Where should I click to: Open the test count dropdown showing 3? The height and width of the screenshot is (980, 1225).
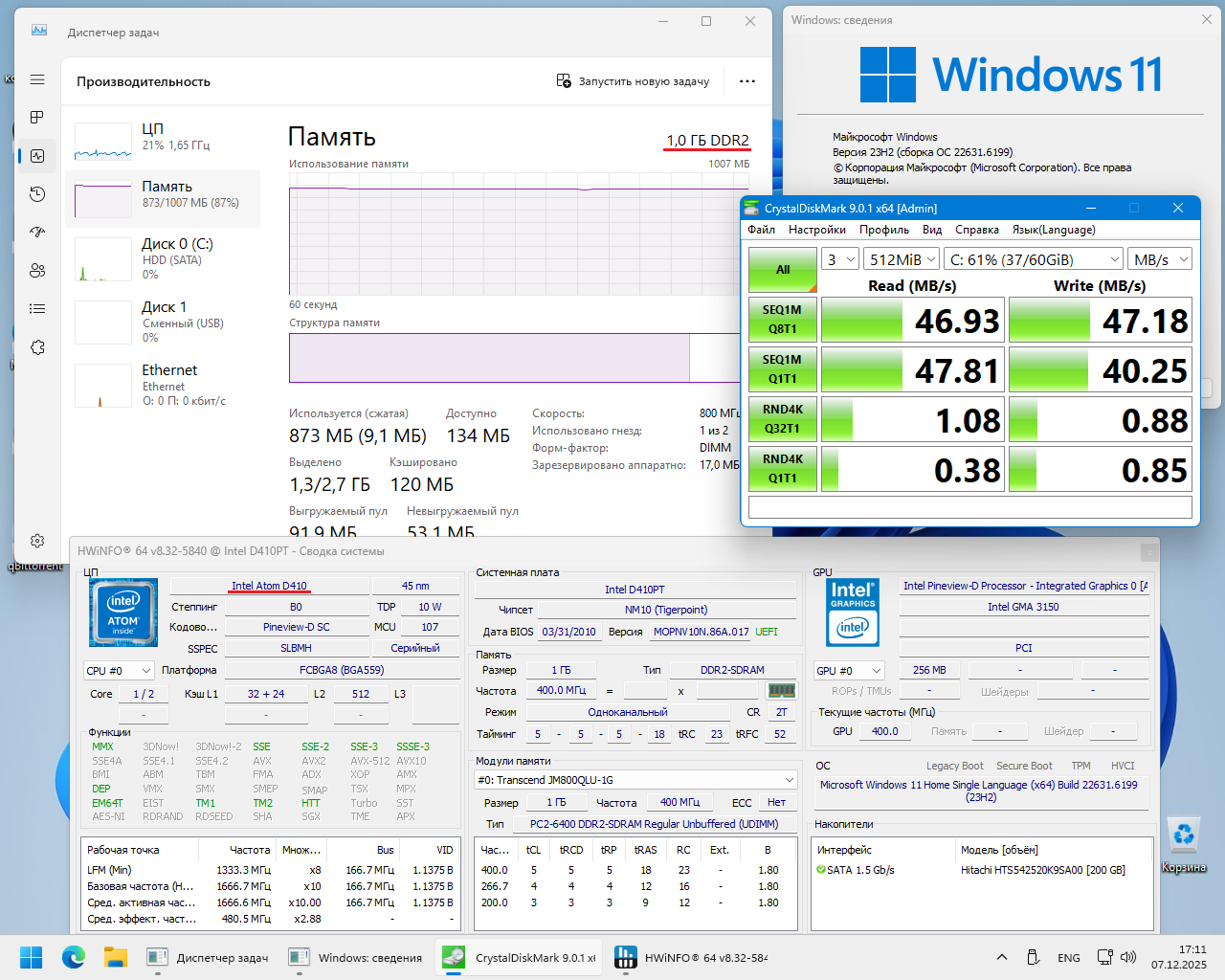point(839,259)
